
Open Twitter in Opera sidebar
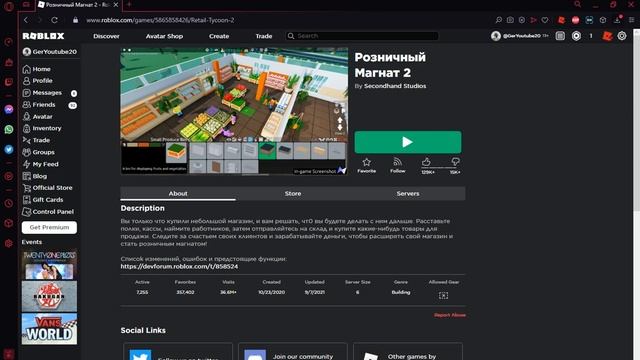tap(9, 149)
